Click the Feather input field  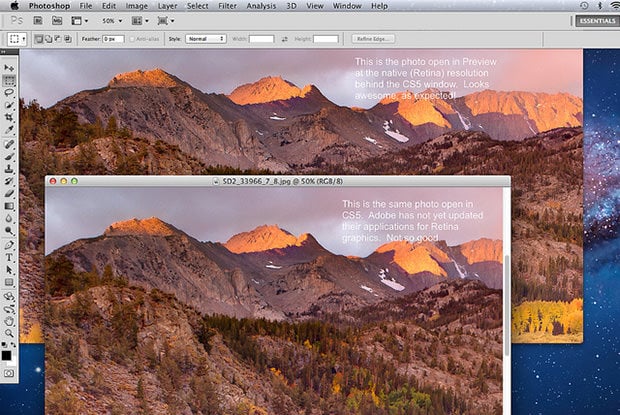(113, 39)
